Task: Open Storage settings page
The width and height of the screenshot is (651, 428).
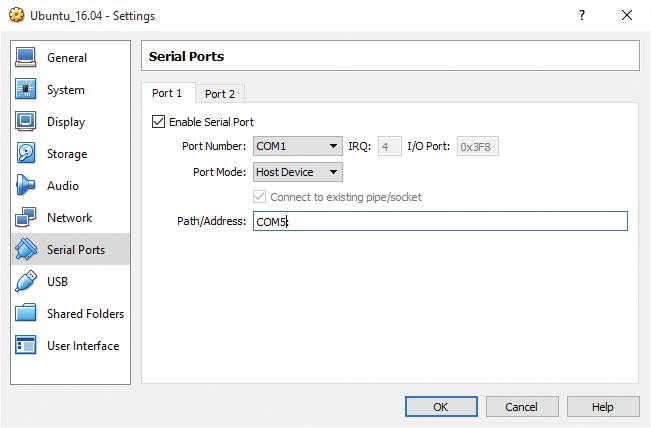Action: pos(67,154)
